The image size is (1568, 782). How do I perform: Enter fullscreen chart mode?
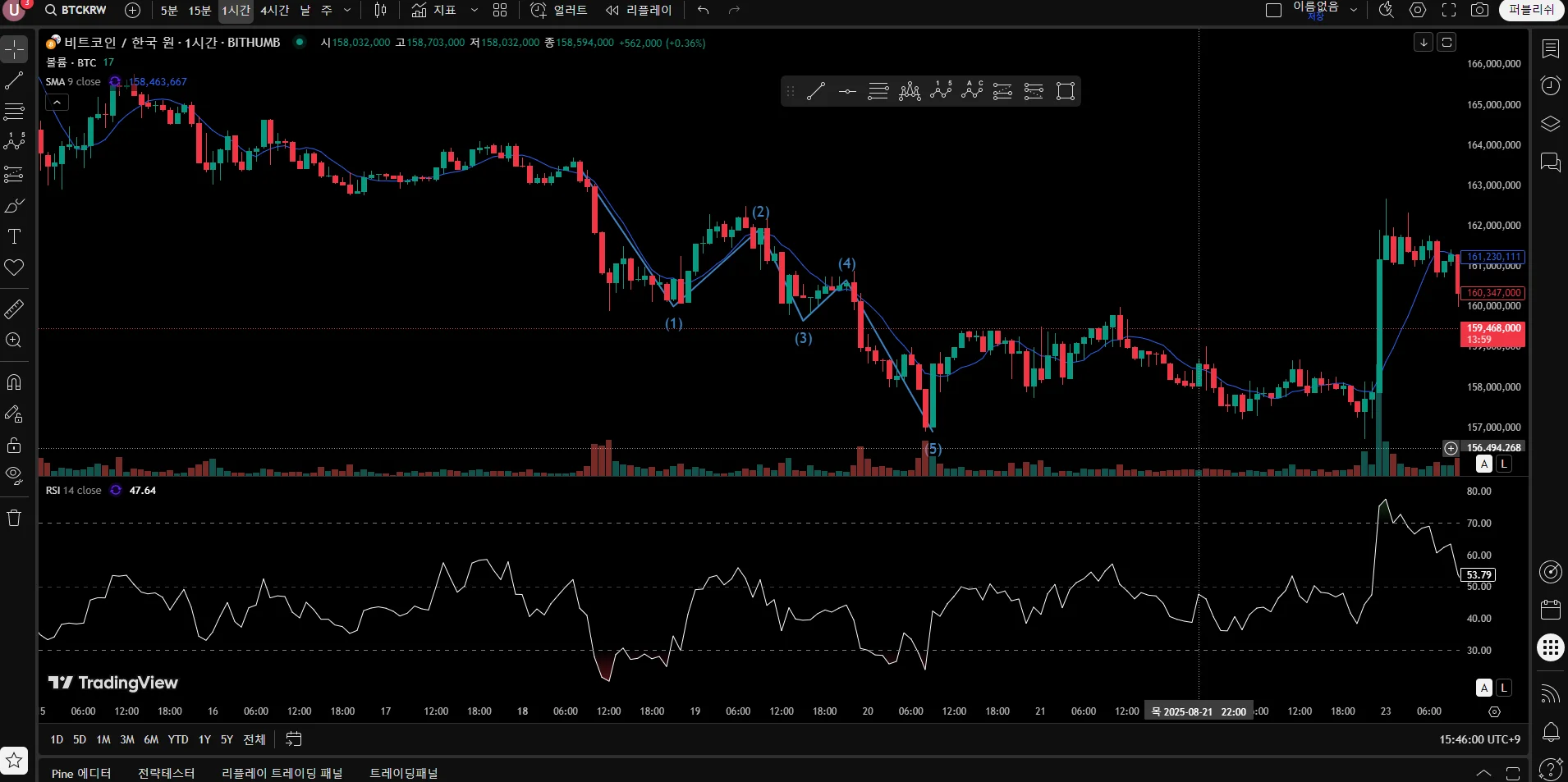[1449, 11]
